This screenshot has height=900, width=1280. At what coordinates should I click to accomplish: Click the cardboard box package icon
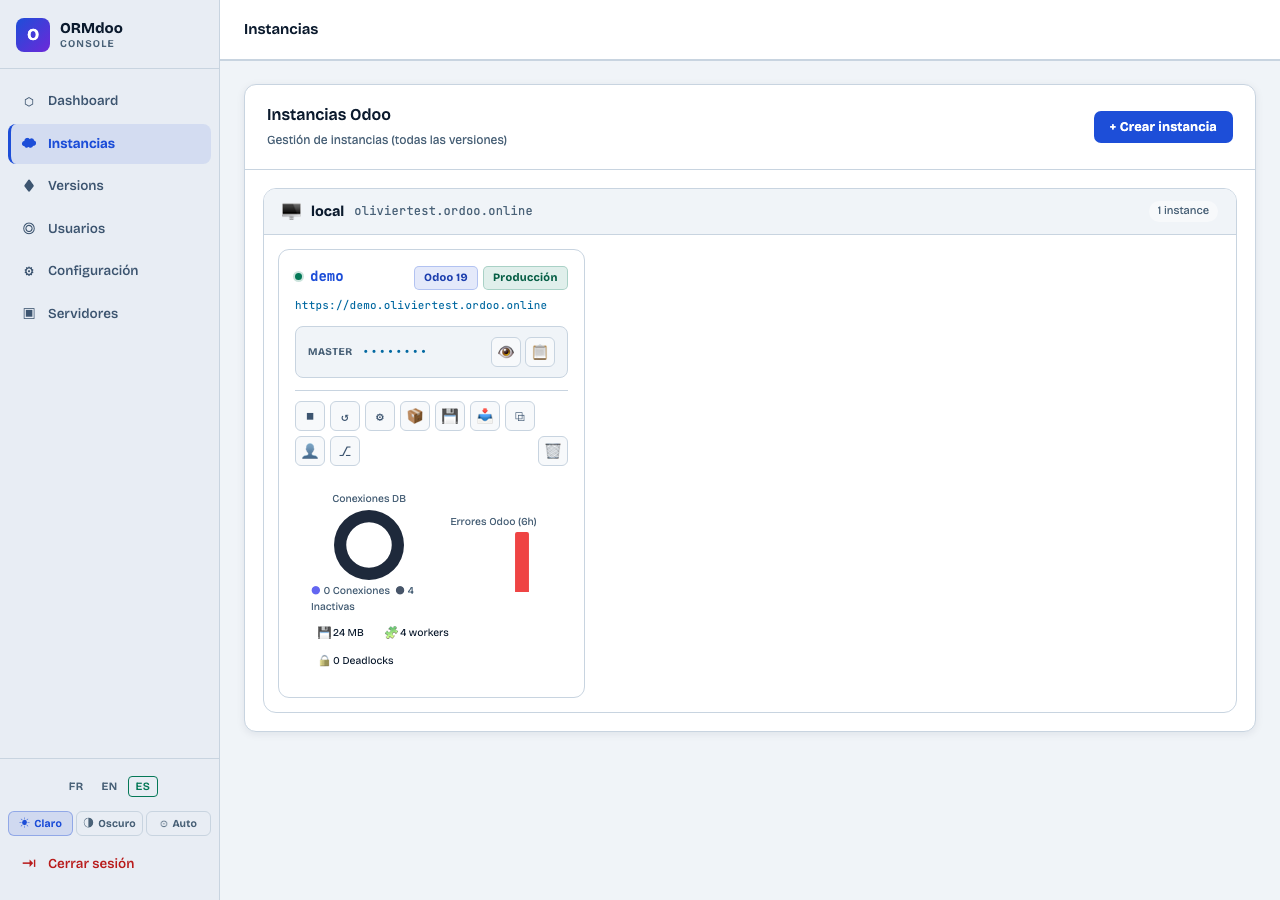pyautogui.click(x=415, y=416)
